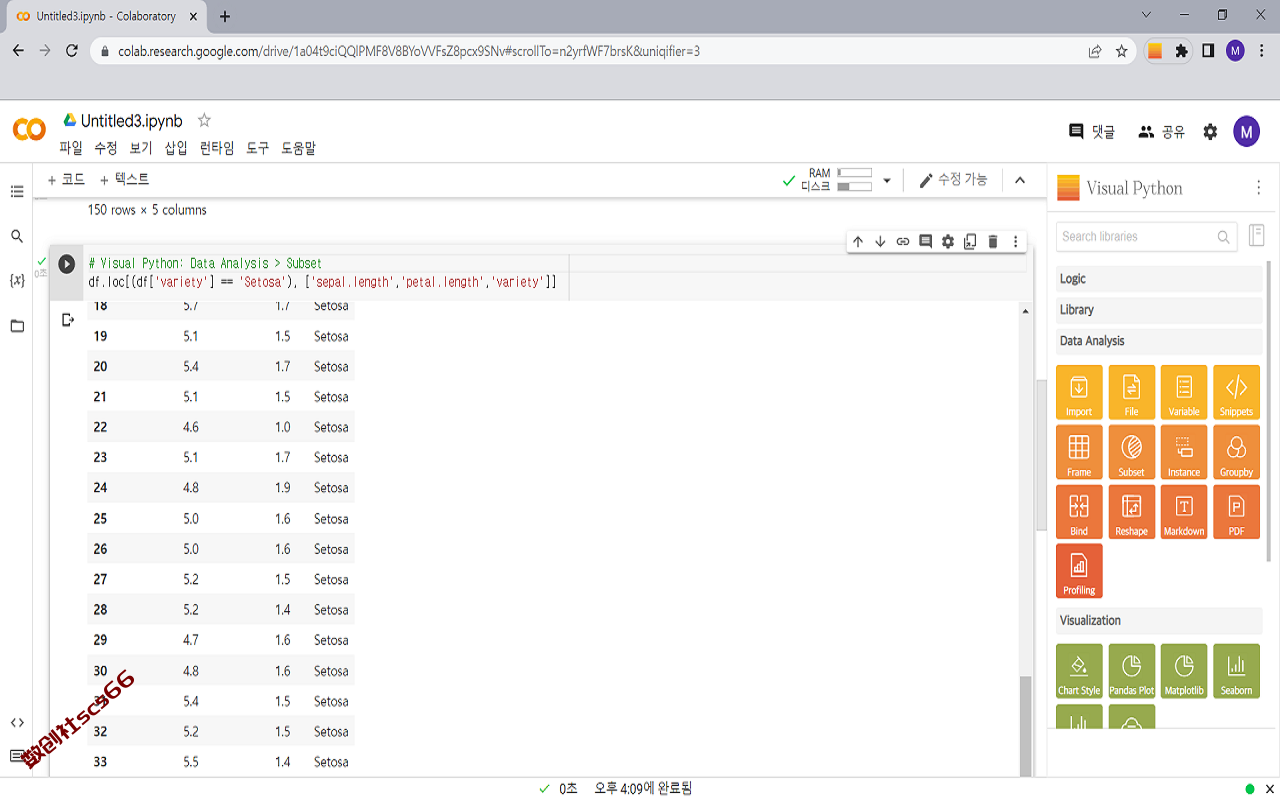Copy link to the selected cell
The width and height of the screenshot is (1280, 800).
click(903, 242)
